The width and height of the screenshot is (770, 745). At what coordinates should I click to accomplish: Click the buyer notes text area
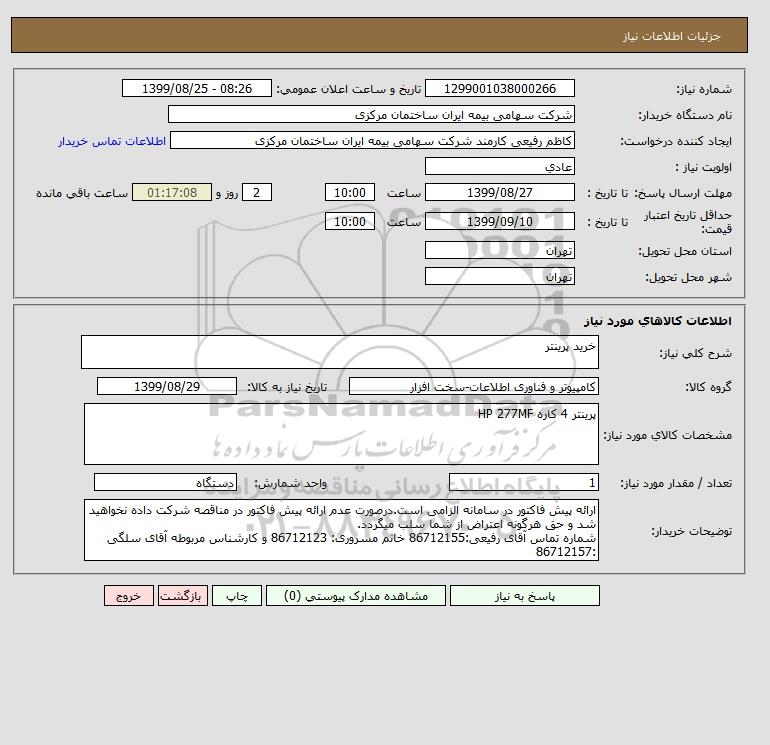coord(341,530)
